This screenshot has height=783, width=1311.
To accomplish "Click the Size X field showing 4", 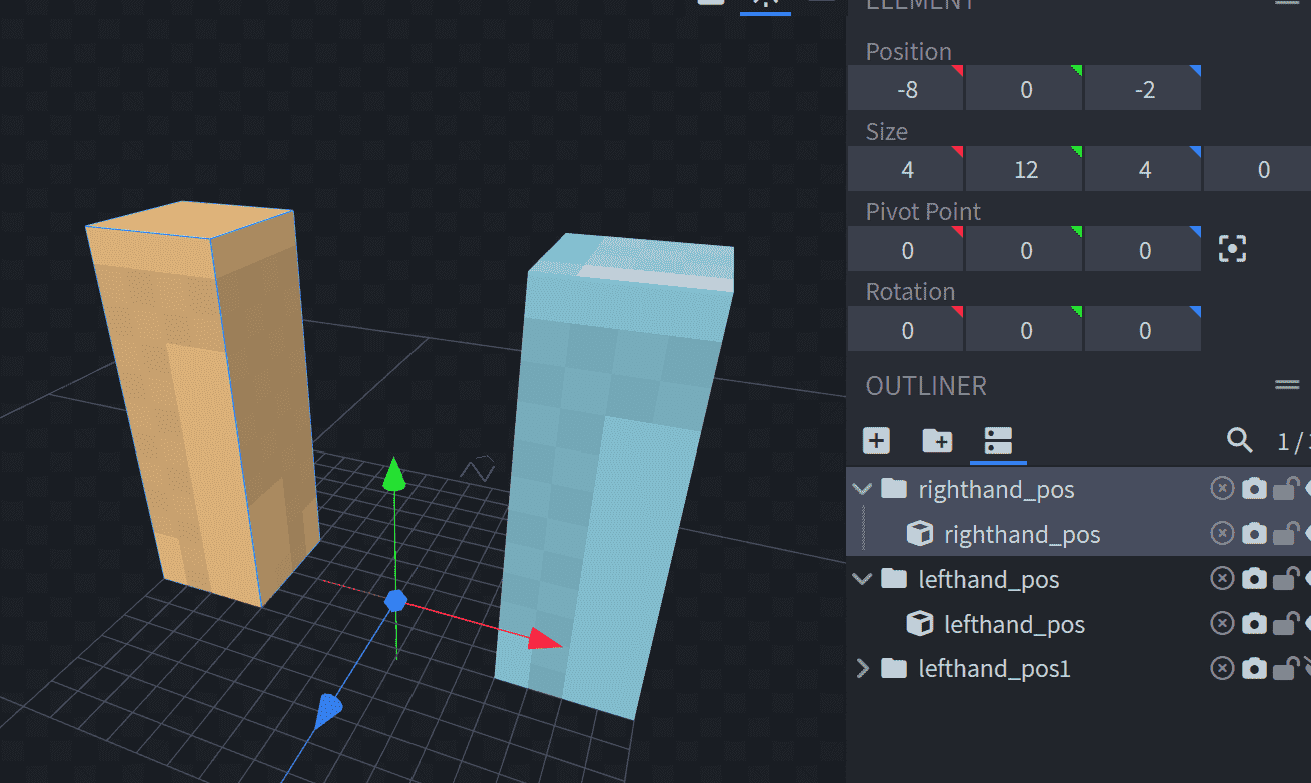I will point(906,169).
